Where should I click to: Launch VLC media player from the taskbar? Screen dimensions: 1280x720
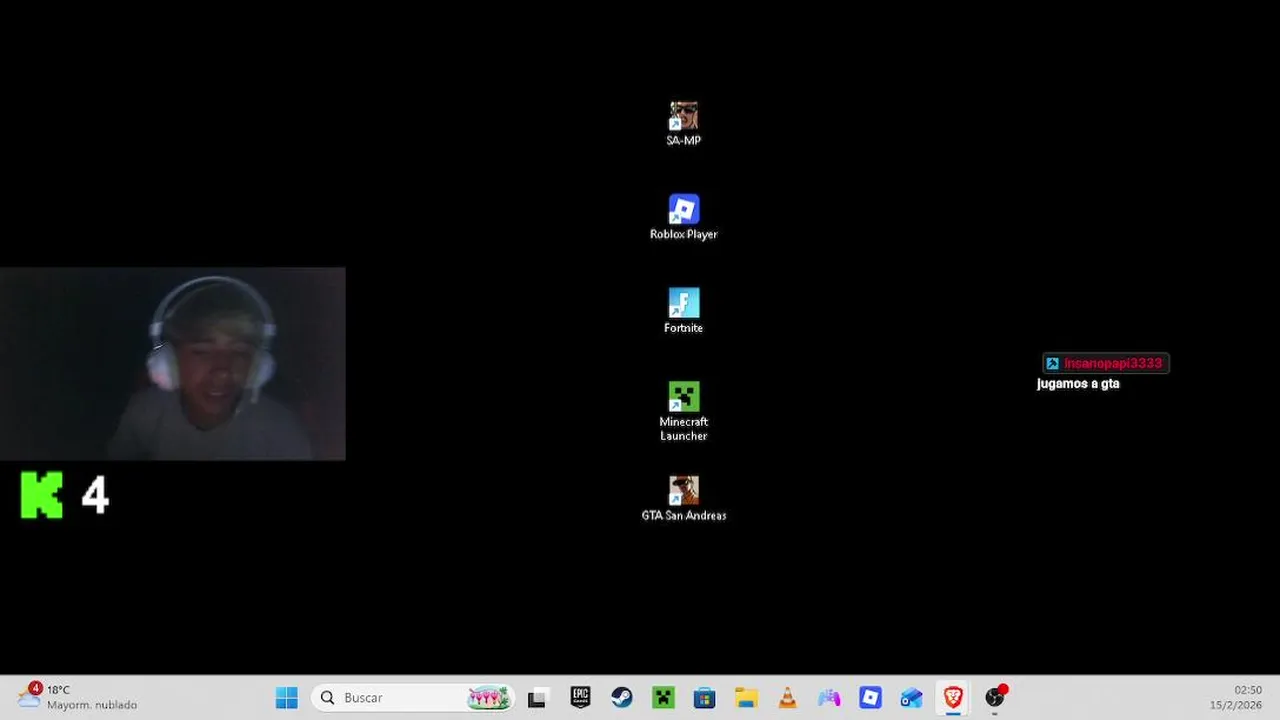coord(788,697)
